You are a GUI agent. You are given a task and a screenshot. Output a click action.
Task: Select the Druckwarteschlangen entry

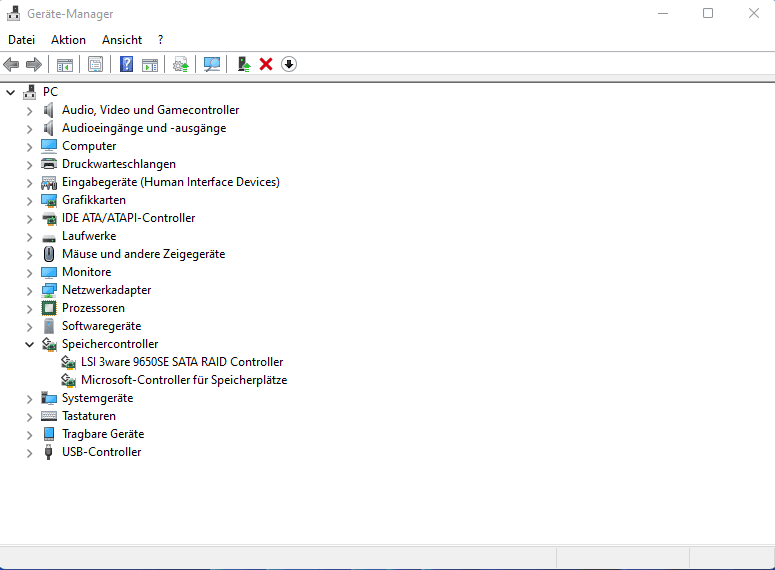coord(119,164)
